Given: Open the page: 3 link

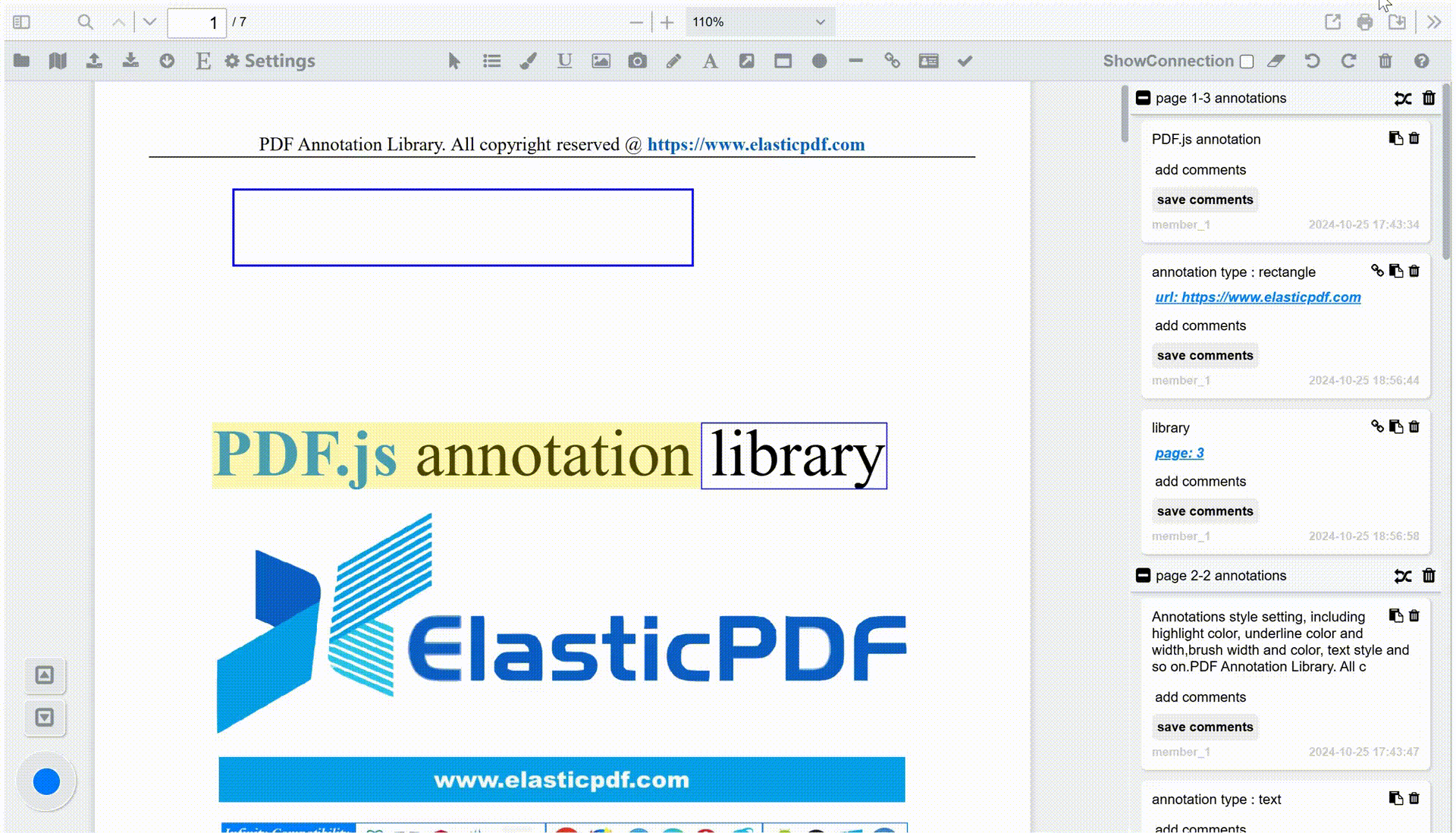Looking at the screenshot, I should pos(1179,453).
